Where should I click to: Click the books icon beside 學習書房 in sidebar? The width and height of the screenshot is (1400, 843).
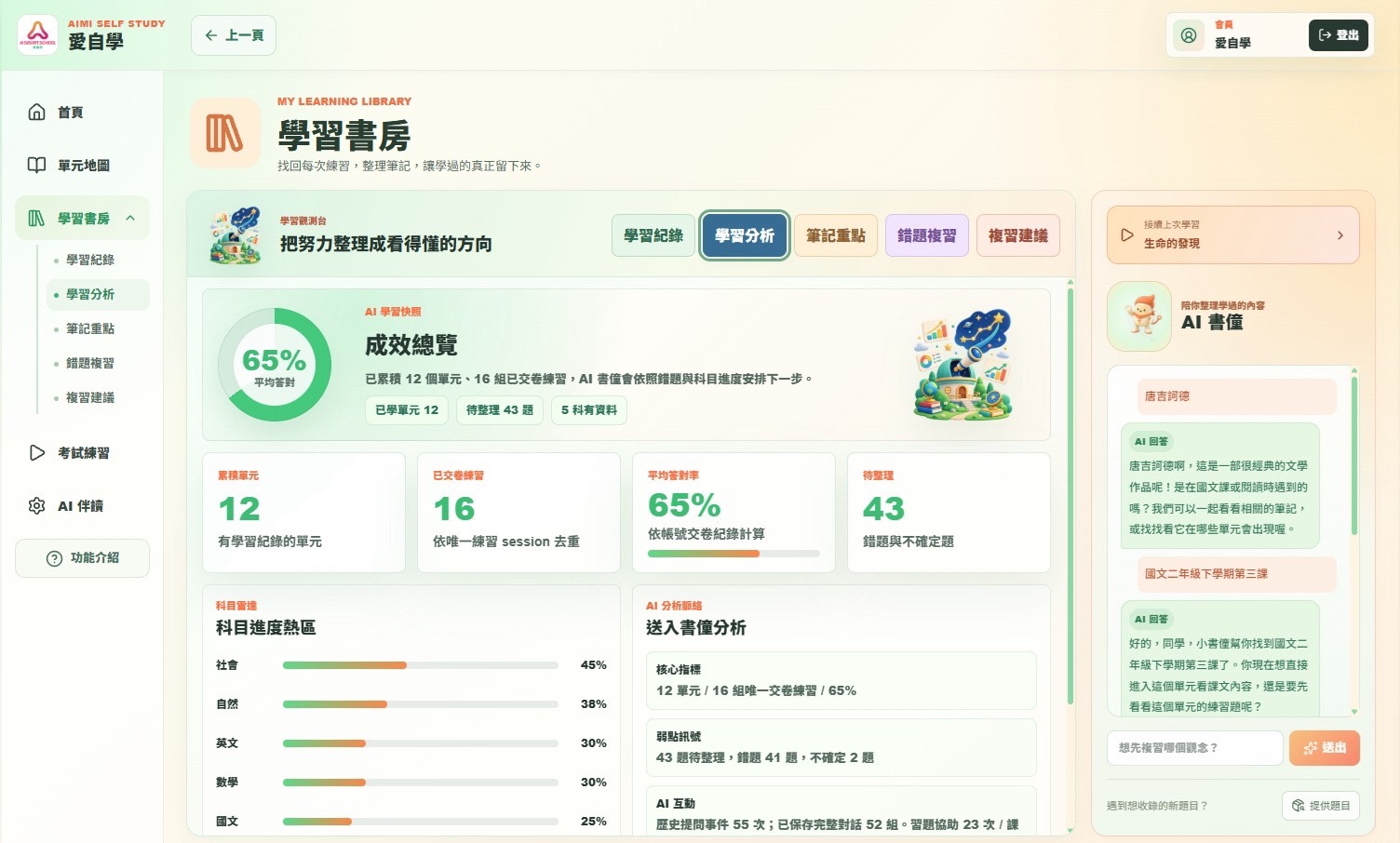[x=37, y=219]
